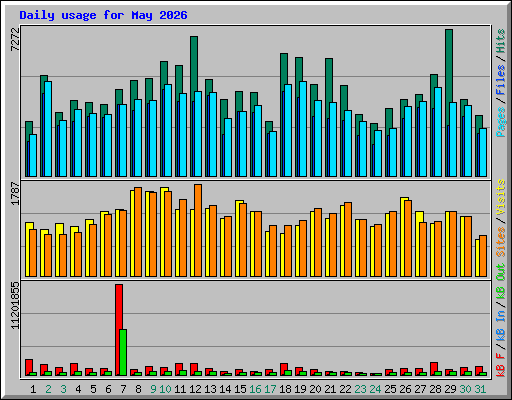Viewport: 512px width, 400px height.
Task: Click the day label '20' on the x-axis
Action: click(x=315, y=389)
